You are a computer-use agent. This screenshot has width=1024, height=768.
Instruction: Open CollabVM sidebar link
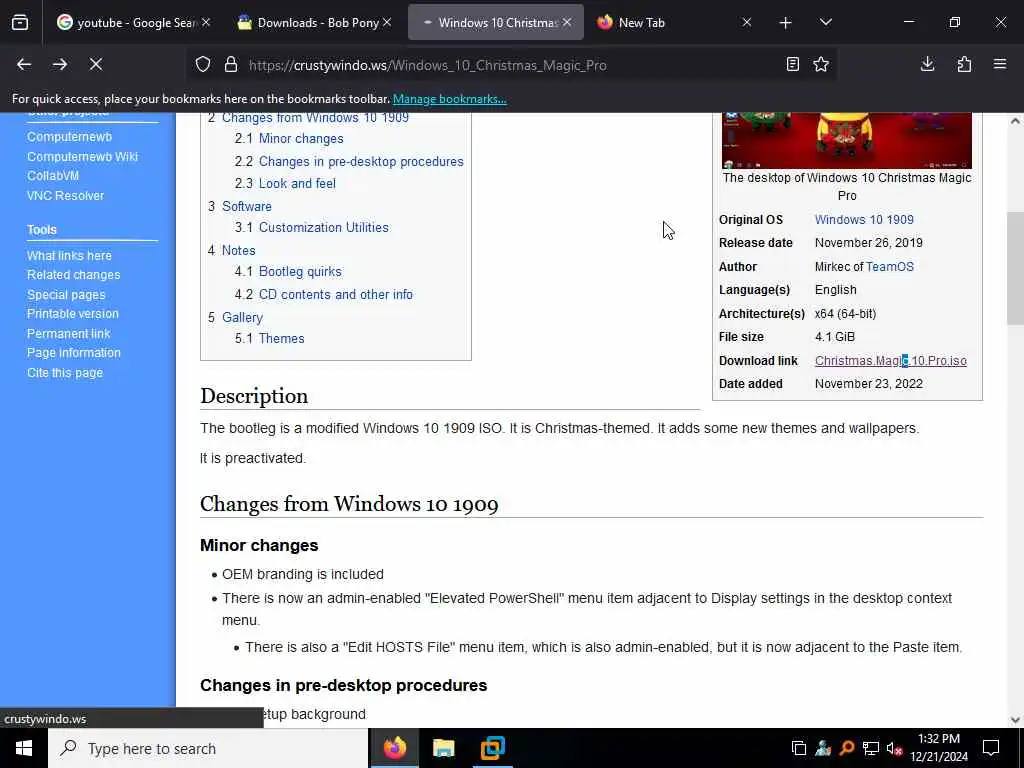pyautogui.click(x=53, y=176)
